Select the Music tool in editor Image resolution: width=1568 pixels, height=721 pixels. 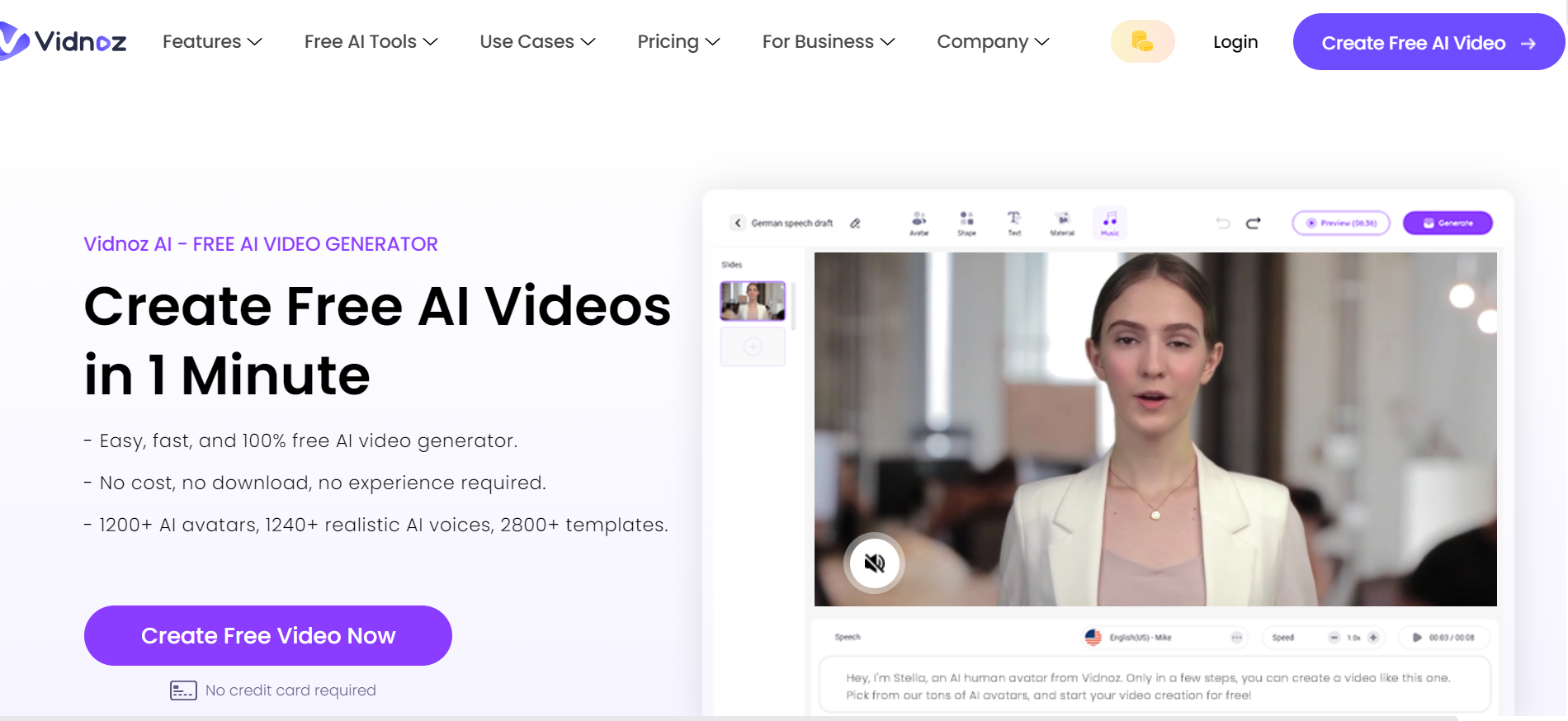click(1110, 223)
